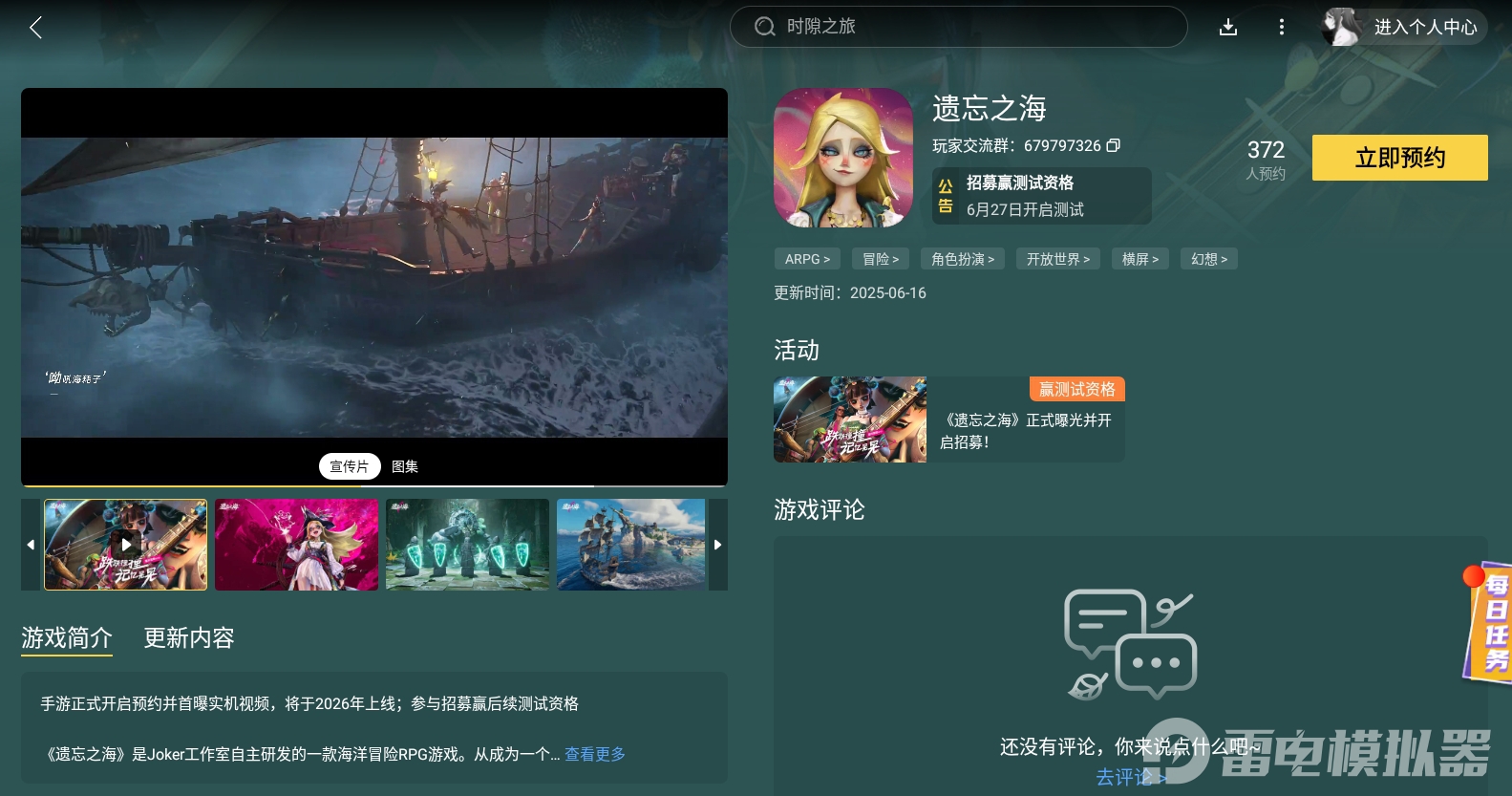Viewport: 1512px width, 796px height.
Task: Select the 游戏简介 tab
Action: [67, 637]
